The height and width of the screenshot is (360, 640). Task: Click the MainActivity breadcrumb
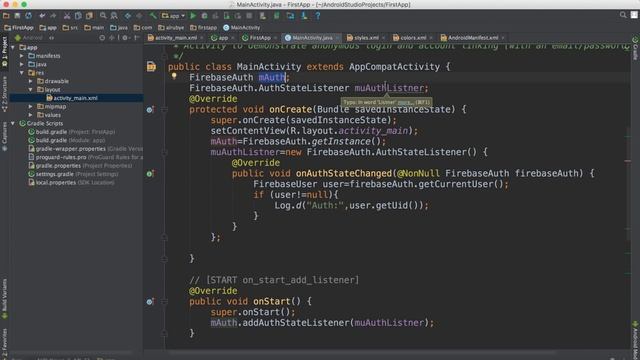click(x=242, y=28)
